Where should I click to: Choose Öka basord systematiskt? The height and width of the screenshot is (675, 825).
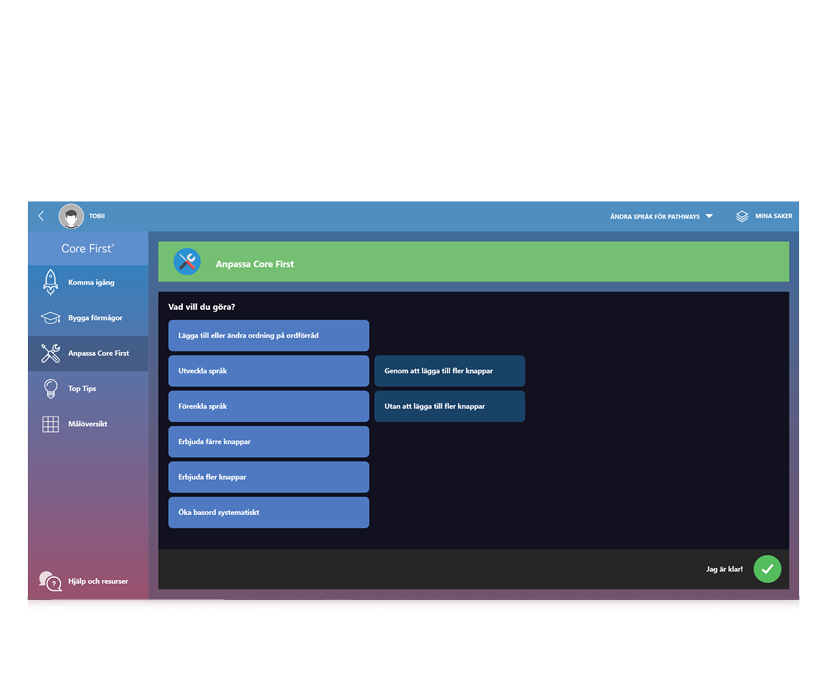click(268, 513)
